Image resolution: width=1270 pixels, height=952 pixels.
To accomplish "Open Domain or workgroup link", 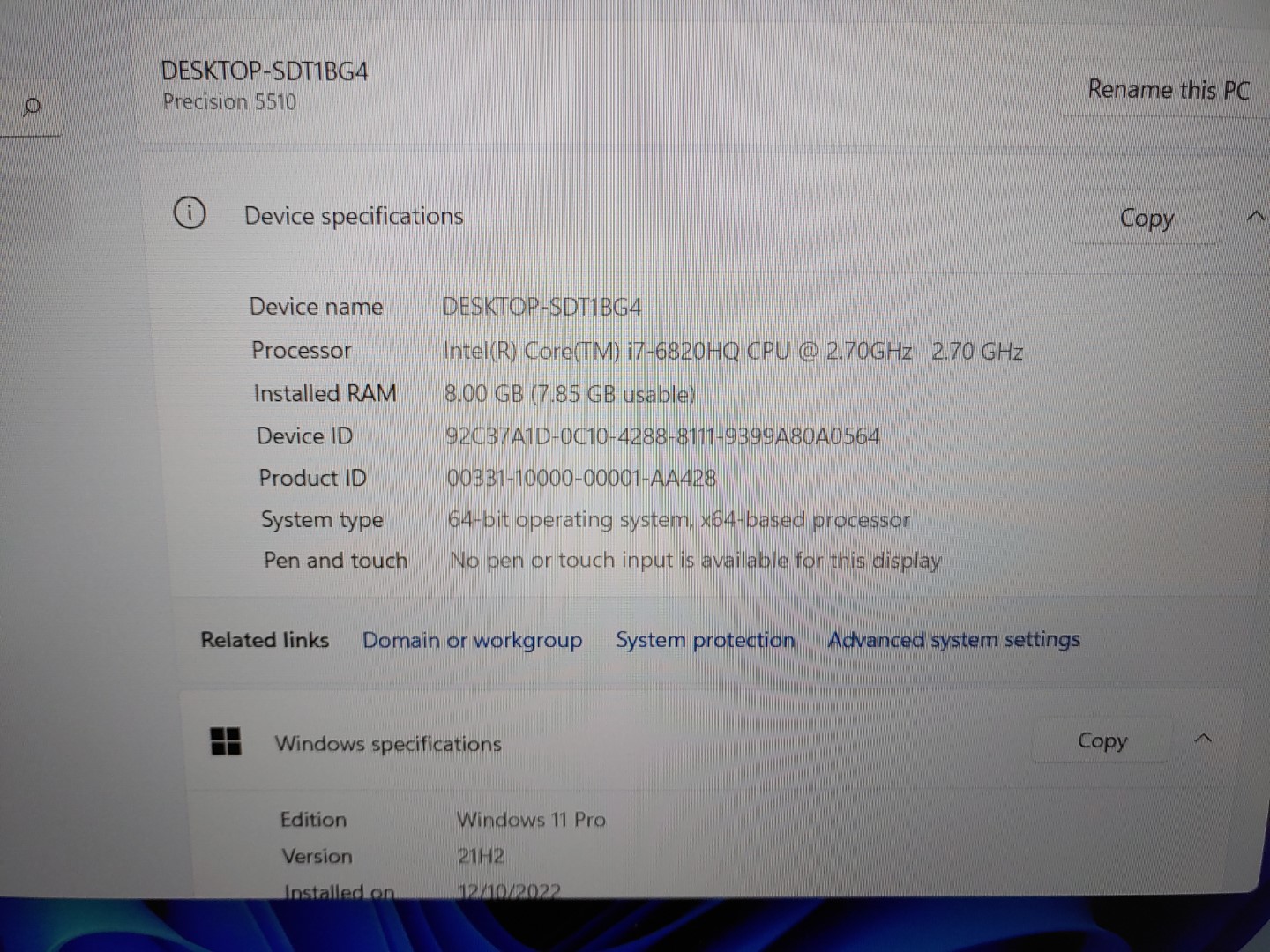I will pyautogui.click(x=472, y=641).
